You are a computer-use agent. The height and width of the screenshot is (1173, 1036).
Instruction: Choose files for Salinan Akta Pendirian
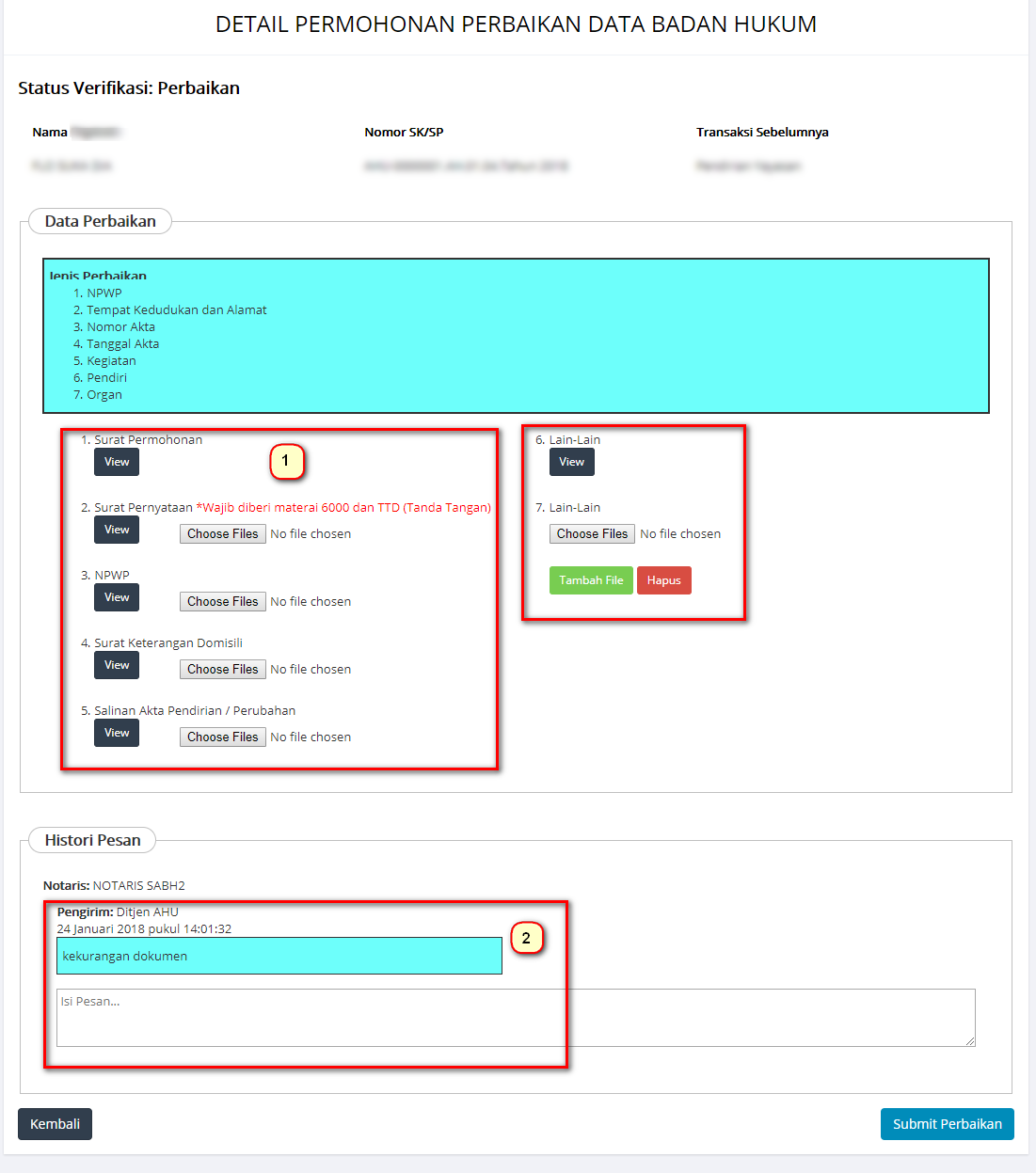[222, 737]
